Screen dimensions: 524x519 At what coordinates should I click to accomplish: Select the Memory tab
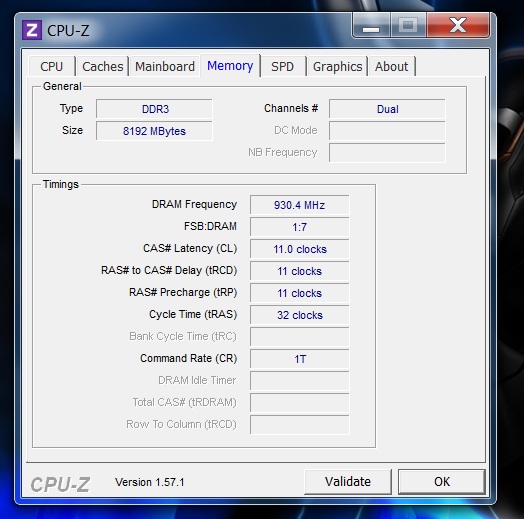[230, 66]
